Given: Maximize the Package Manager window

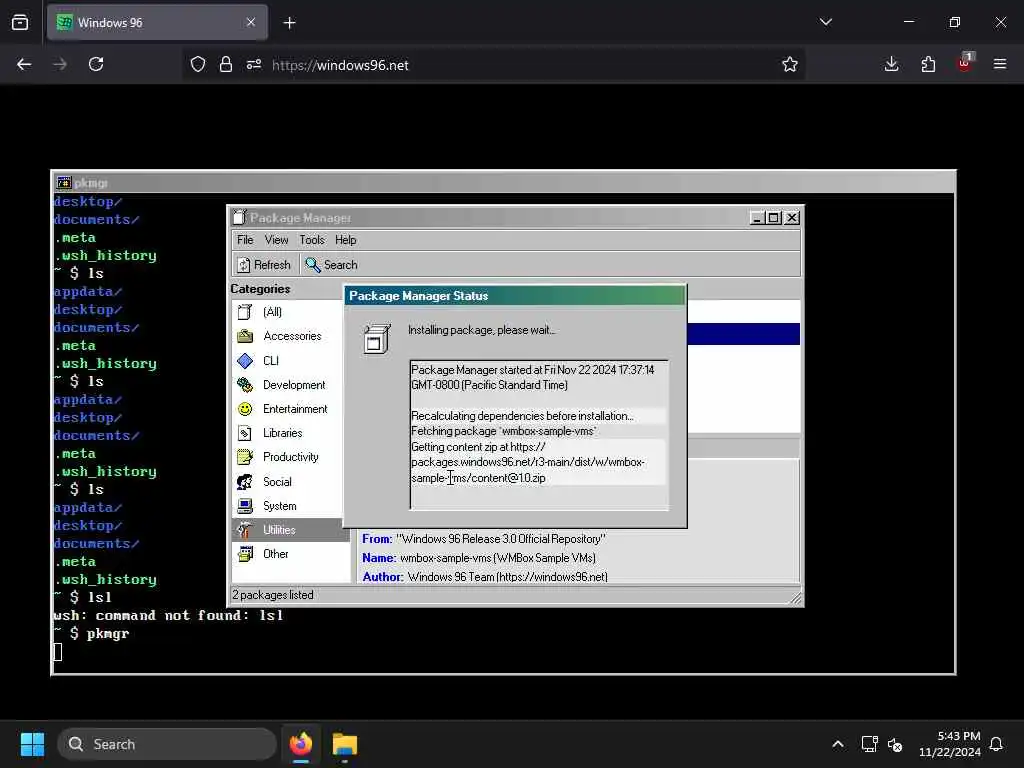Looking at the screenshot, I should (x=774, y=217).
